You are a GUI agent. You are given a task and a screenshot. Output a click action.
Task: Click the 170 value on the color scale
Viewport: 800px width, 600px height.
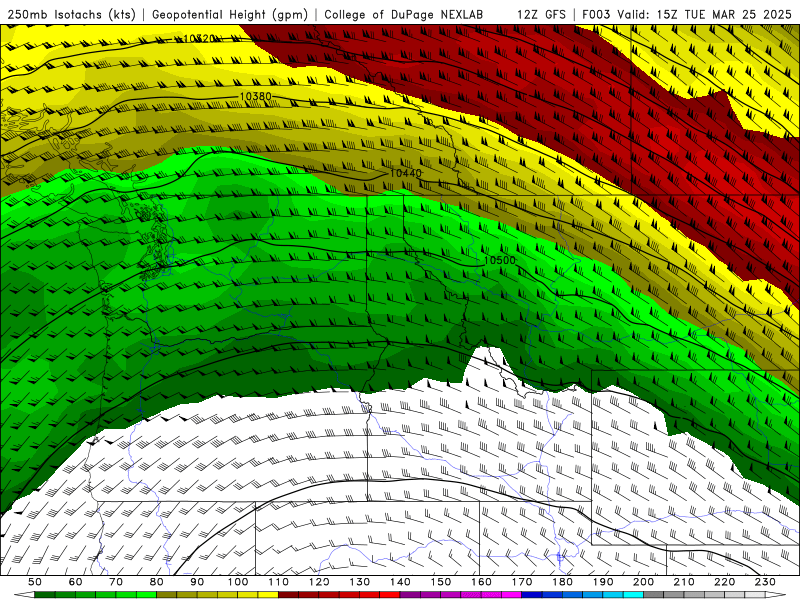522,582
